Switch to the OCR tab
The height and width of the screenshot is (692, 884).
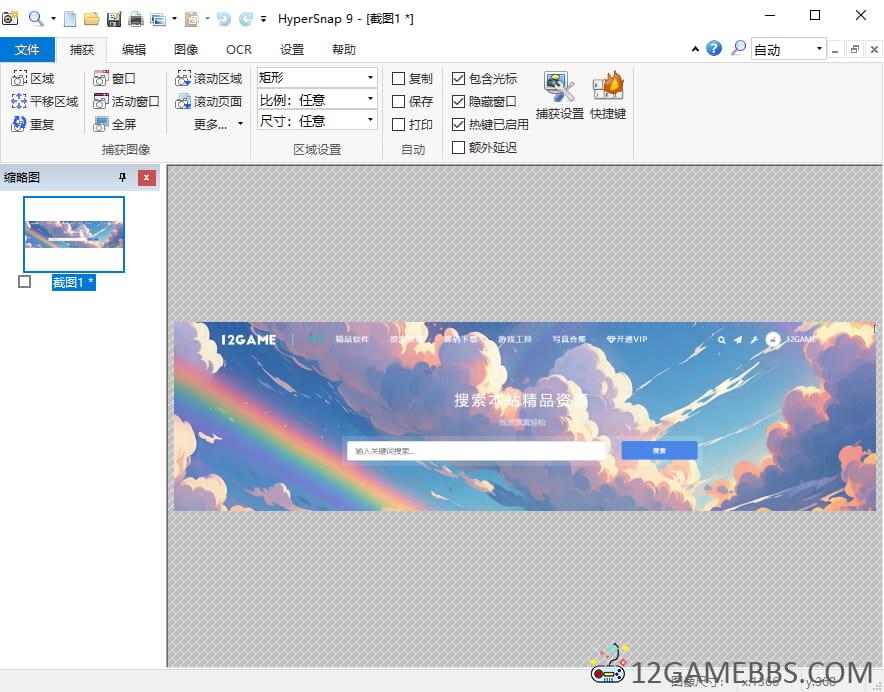[239, 50]
